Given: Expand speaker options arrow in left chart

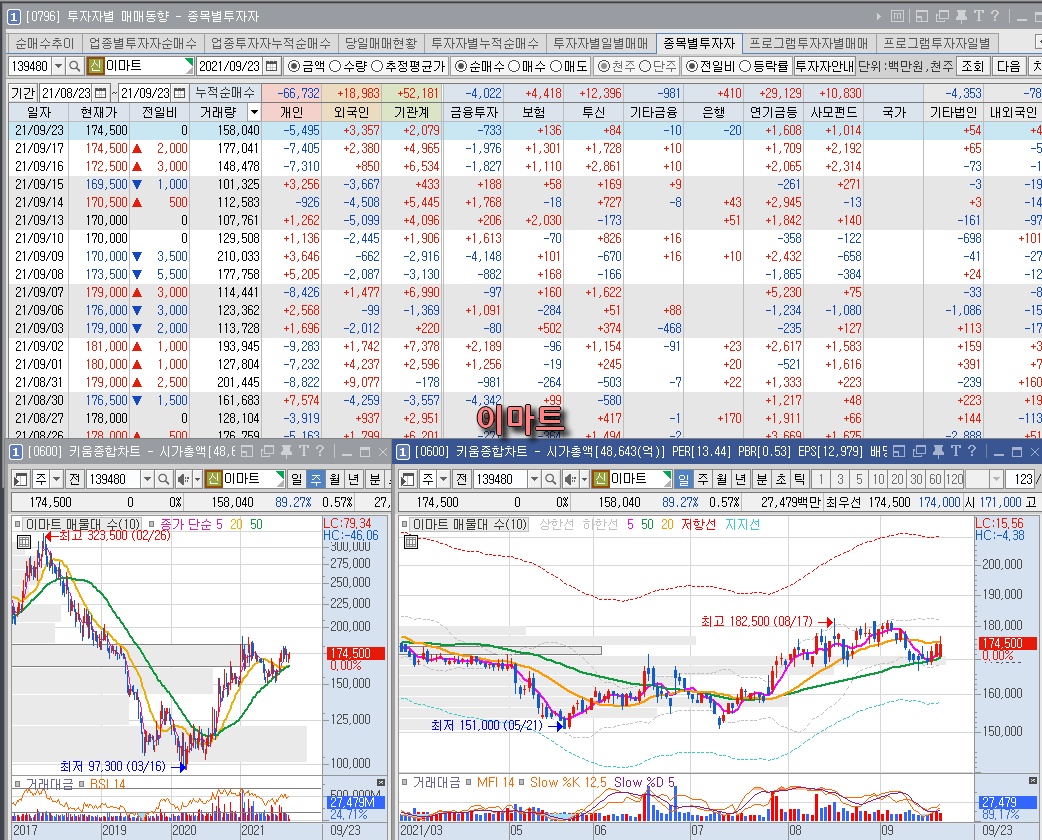Looking at the screenshot, I should pyautogui.click(x=197, y=478).
